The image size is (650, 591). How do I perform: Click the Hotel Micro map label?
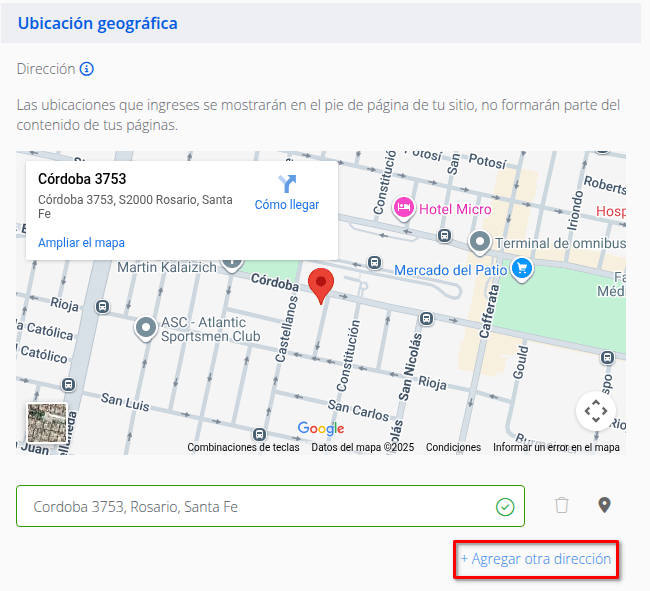pos(455,209)
